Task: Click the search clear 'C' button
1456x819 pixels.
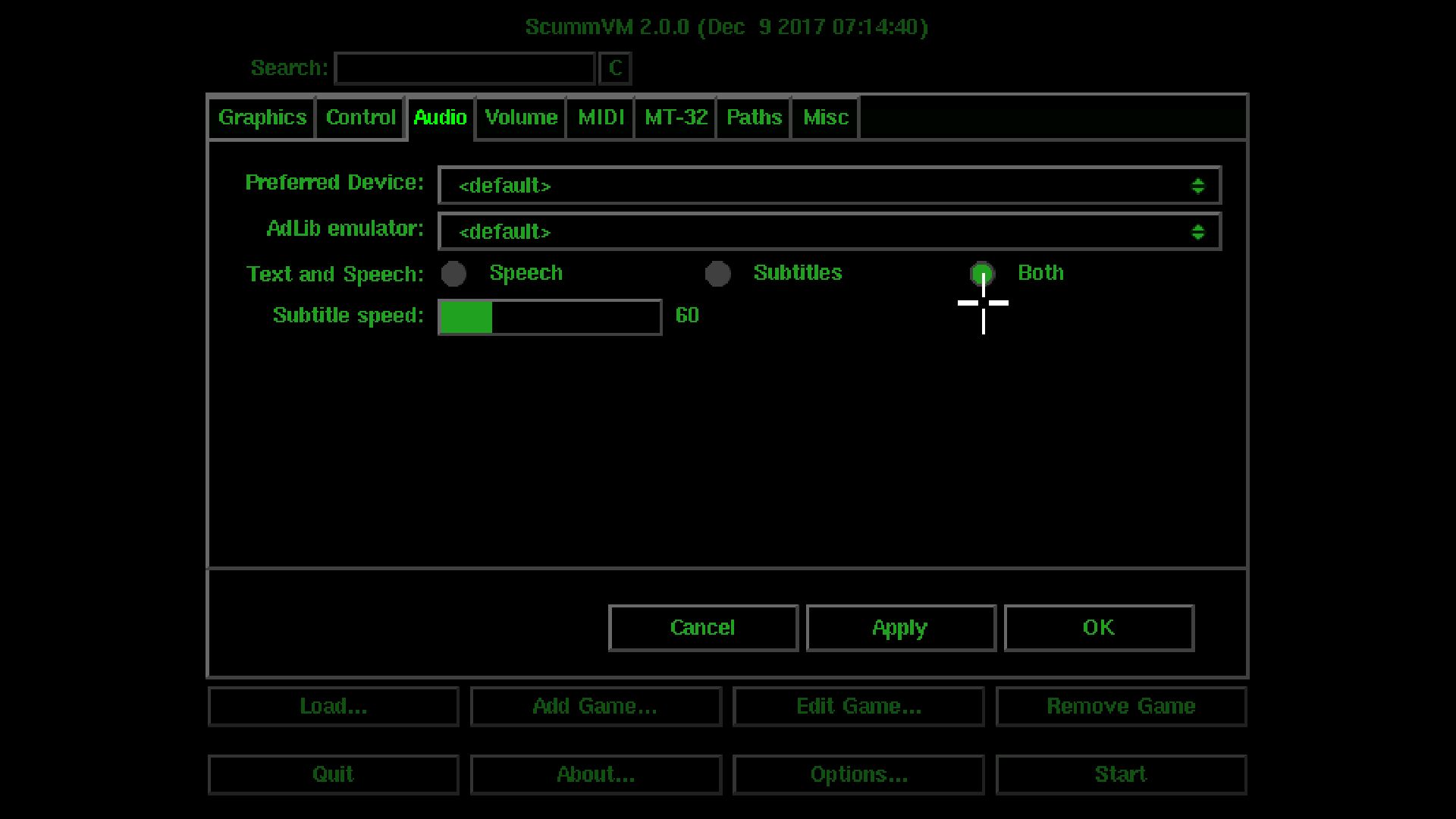Action: coord(615,68)
